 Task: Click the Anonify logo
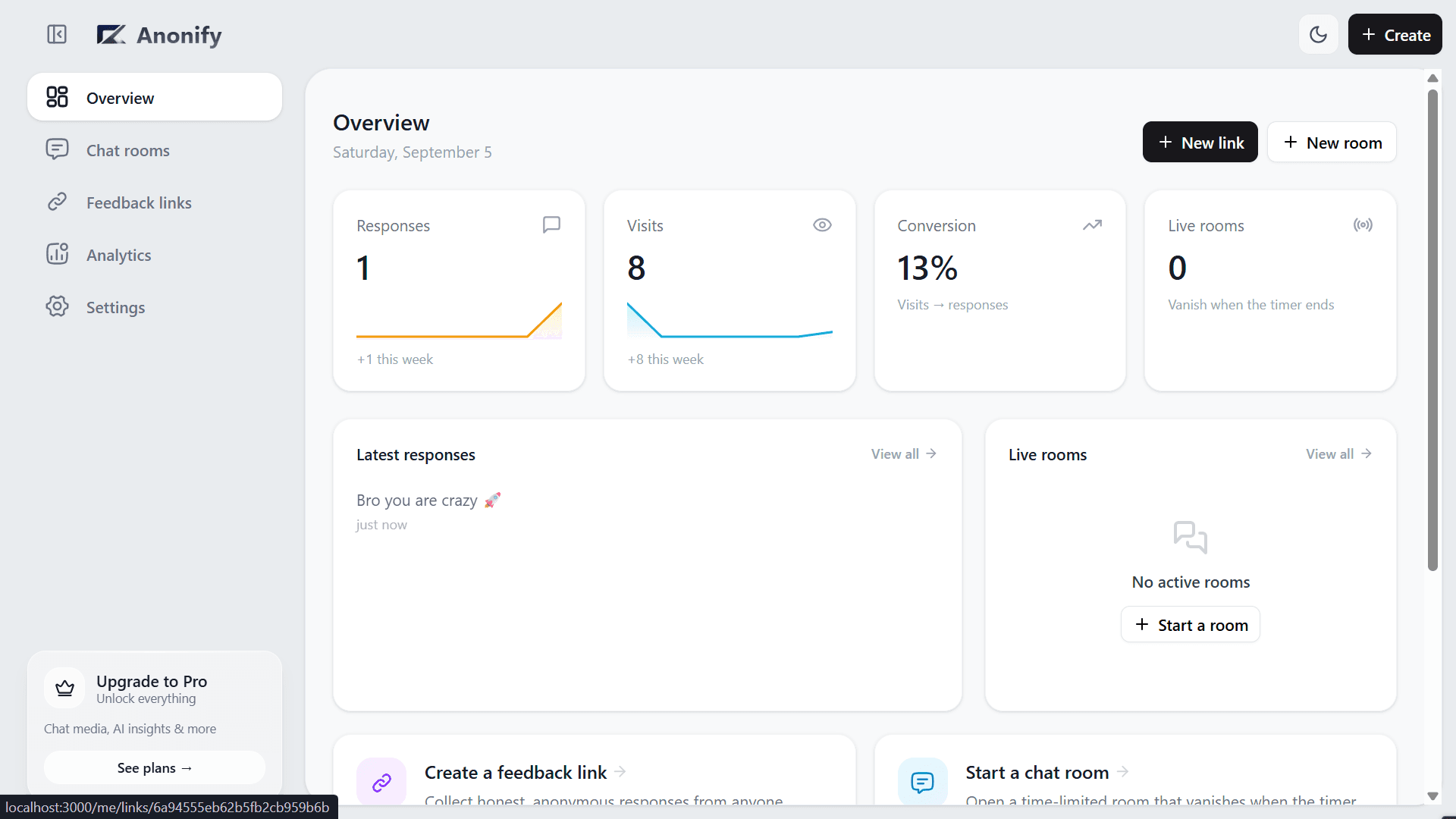(x=159, y=35)
